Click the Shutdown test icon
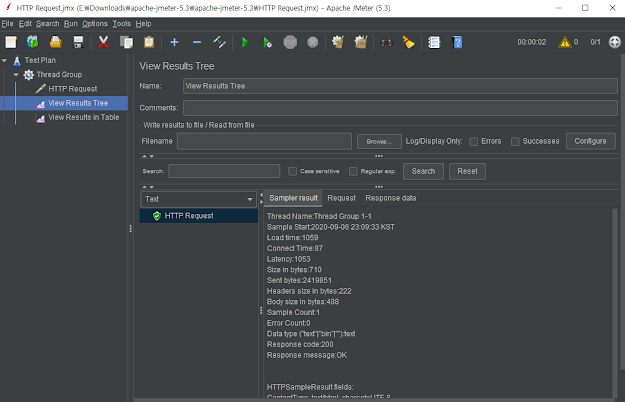This screenshot has height=402, width=625. 313,42
